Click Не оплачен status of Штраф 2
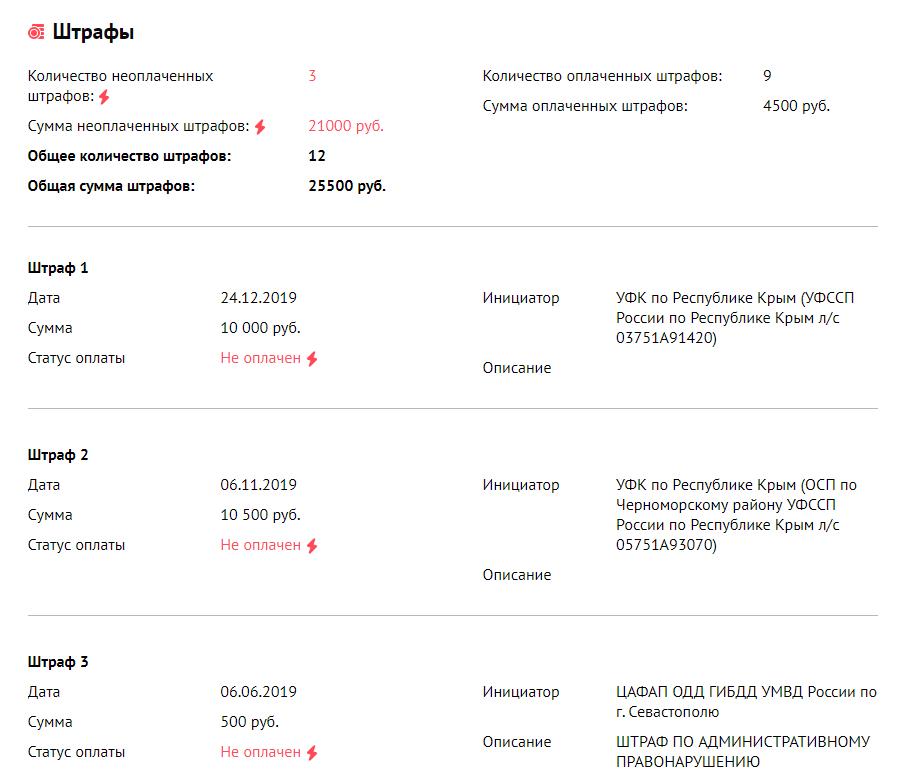The width and height of the screenshot is (904, 772). (x=260, y=545)
